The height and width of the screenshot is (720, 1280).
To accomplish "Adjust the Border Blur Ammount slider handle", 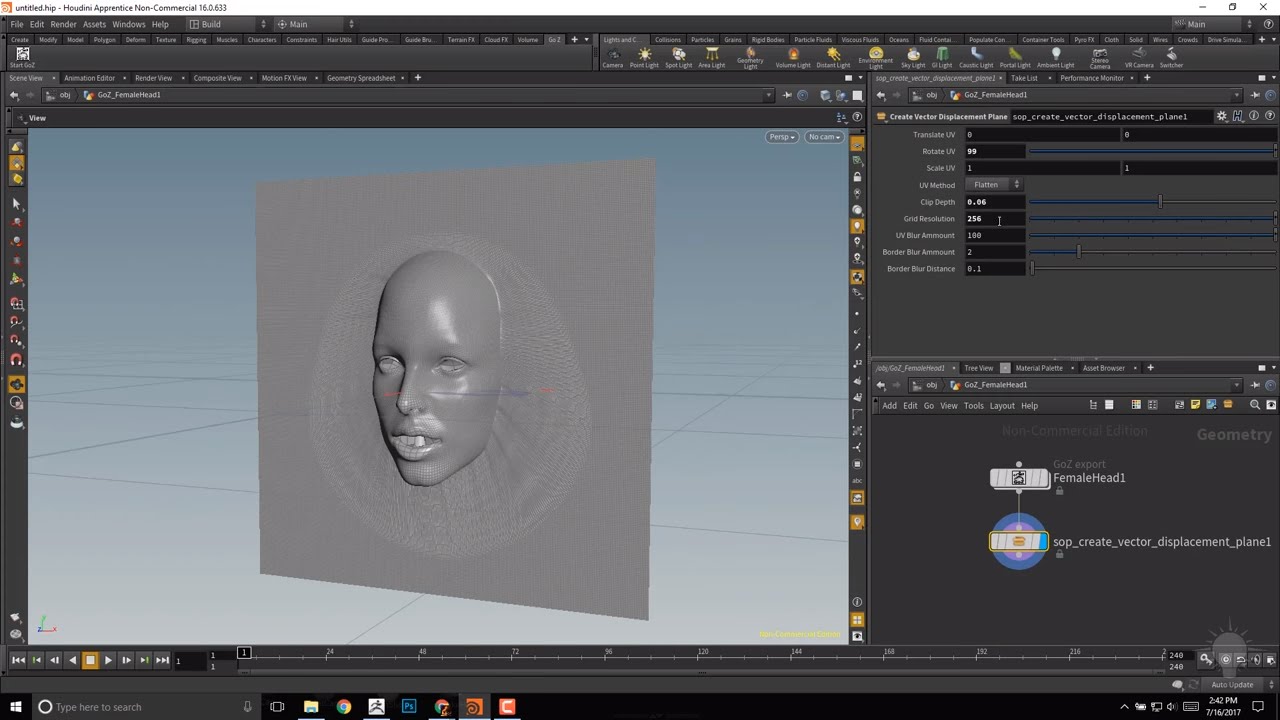I will click(1078, 252).
